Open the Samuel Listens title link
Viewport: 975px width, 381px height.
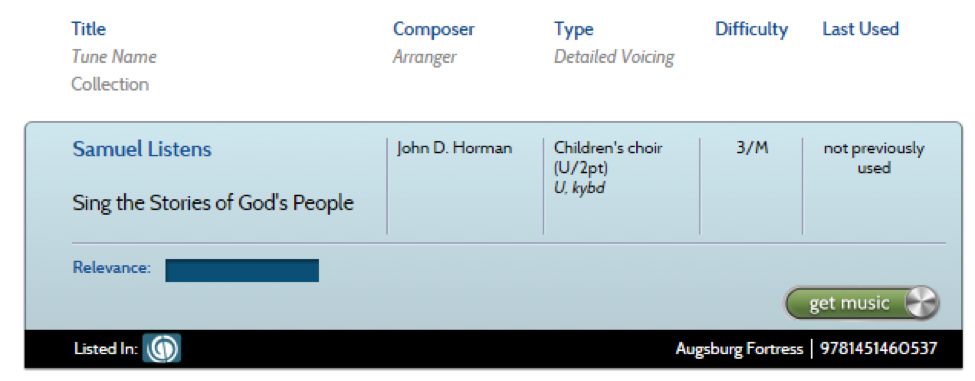tap(142, 149)
